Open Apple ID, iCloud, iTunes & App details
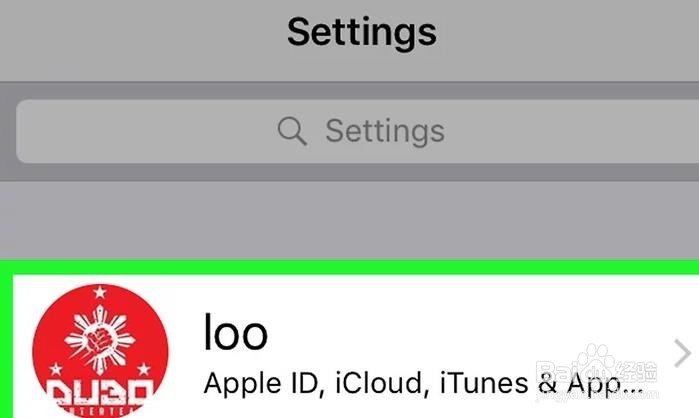 pyautogui.click(x=423, y=384)
